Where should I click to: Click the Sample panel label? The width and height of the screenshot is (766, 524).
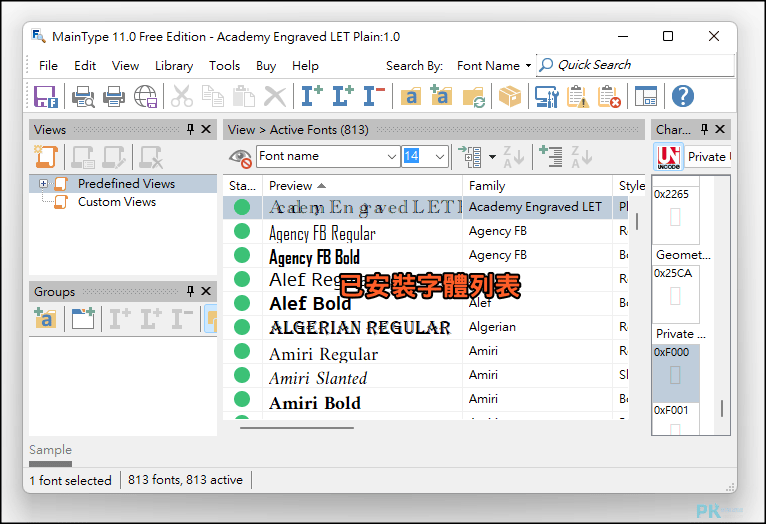coord(50,450)
